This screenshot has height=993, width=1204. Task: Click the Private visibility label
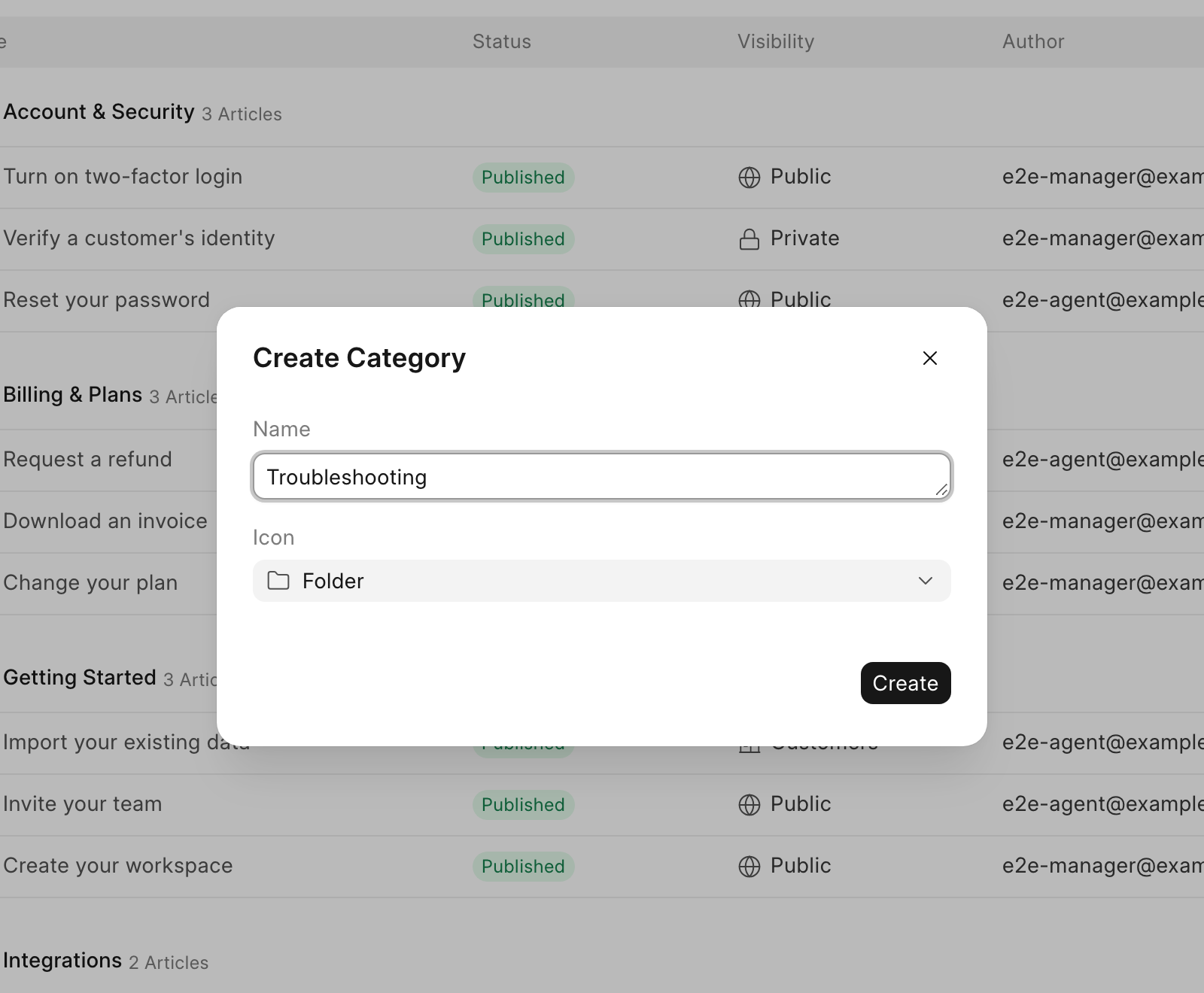click(805, 238)
